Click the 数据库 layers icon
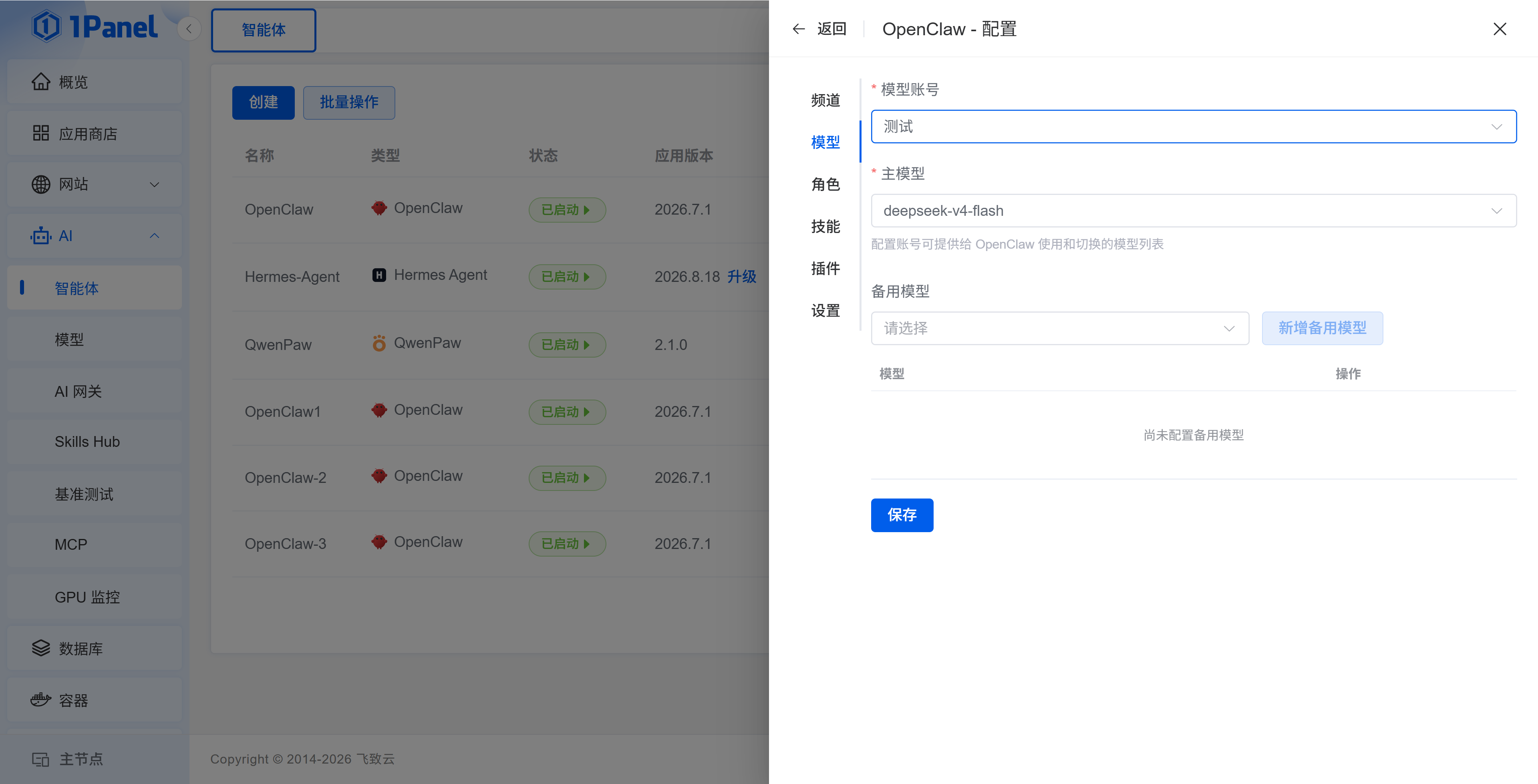 click(40, 648)
